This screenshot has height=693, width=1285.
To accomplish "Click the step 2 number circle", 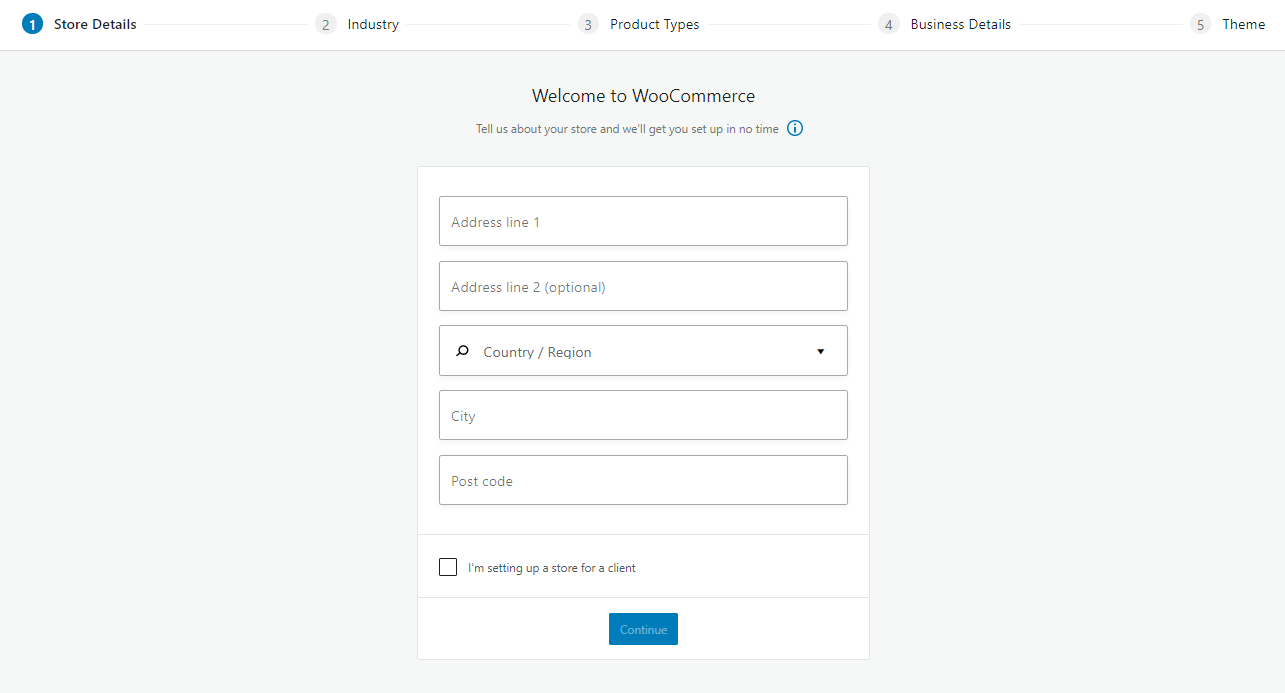I will pyautogui.click(x=325, y=24).
